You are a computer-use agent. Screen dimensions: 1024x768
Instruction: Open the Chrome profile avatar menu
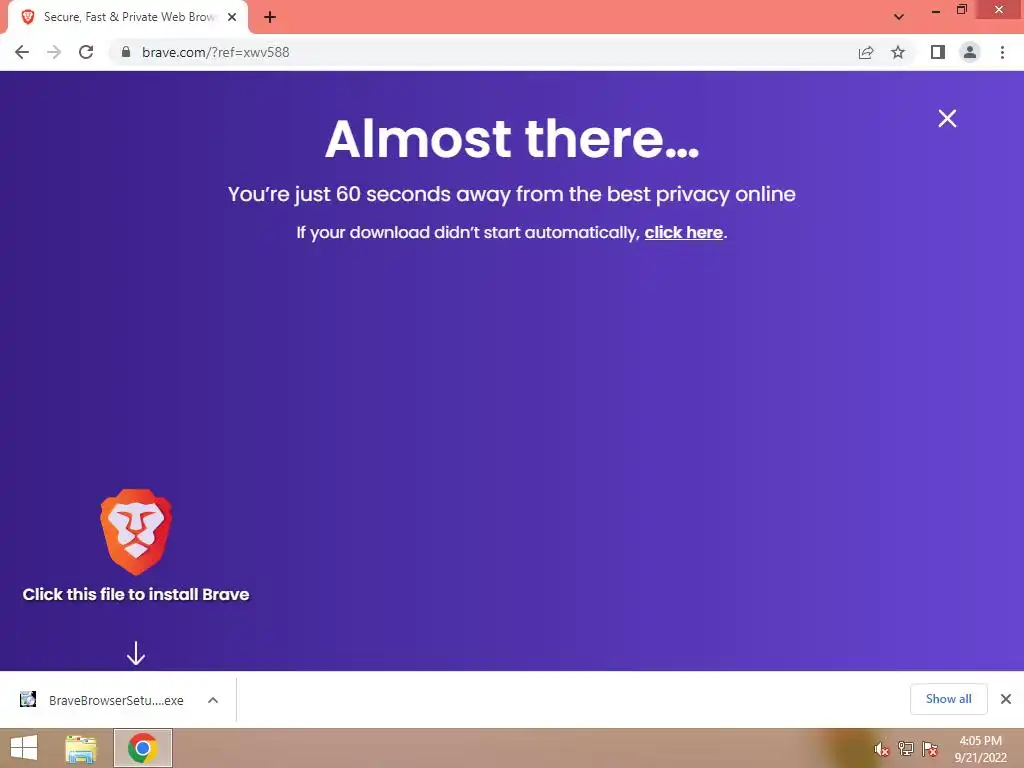pyautogui.click(x=970, y=52)
